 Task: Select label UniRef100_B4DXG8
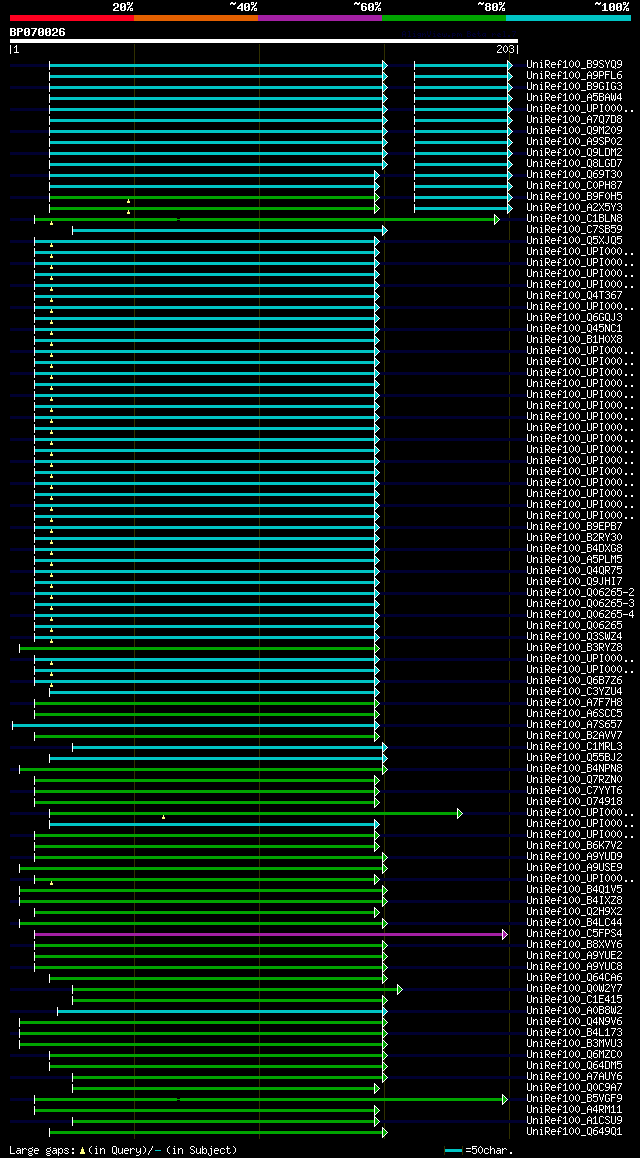coord(574,549)
